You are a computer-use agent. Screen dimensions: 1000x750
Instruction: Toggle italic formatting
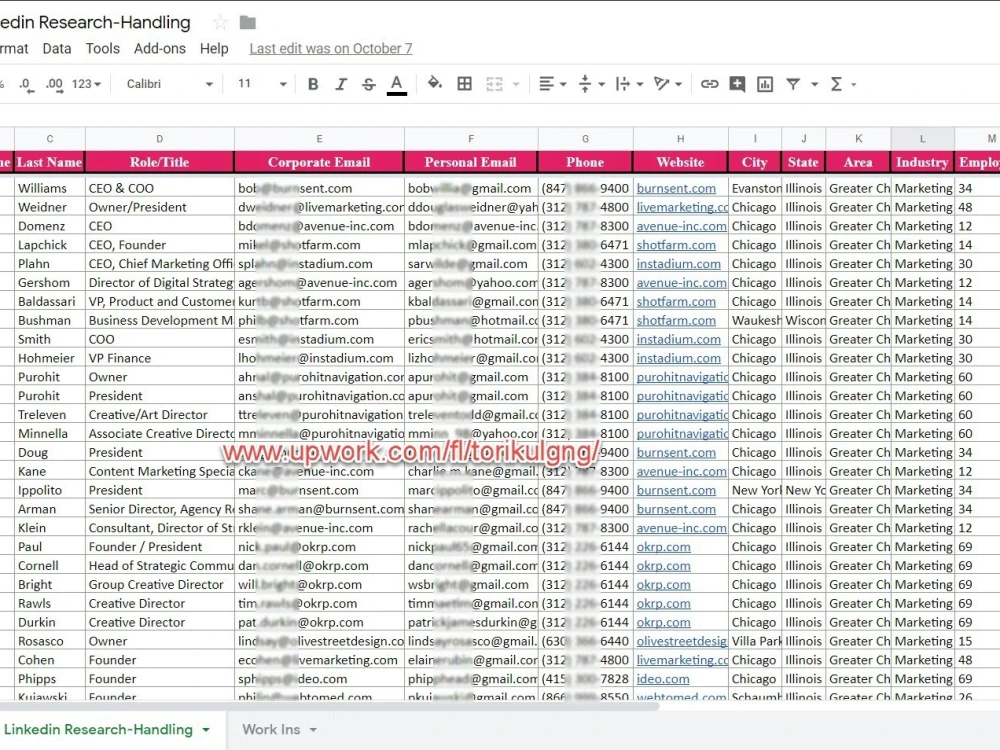pos(341,84)
